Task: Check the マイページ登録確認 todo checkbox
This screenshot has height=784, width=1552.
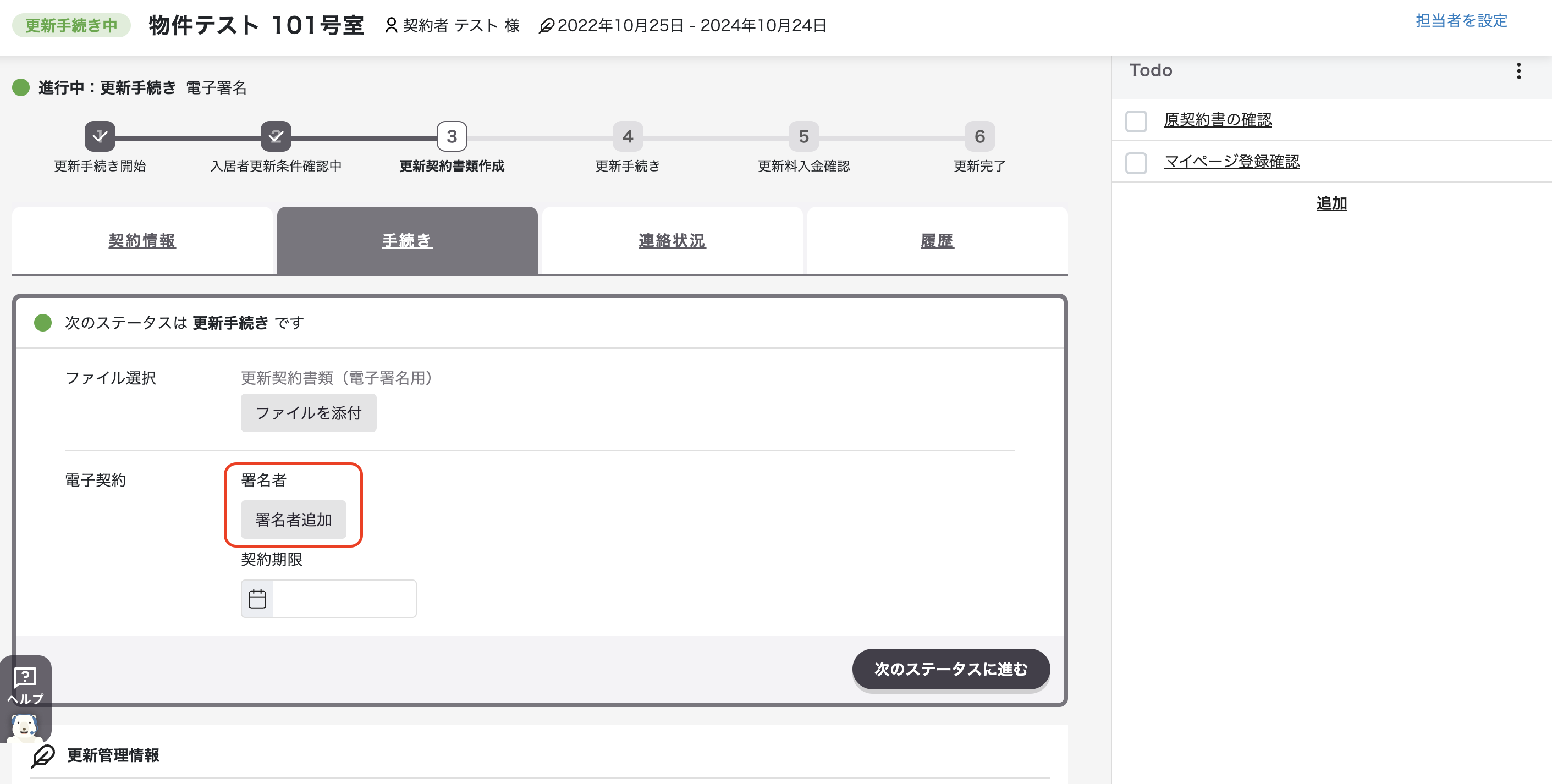Action: pos(1136,163)
